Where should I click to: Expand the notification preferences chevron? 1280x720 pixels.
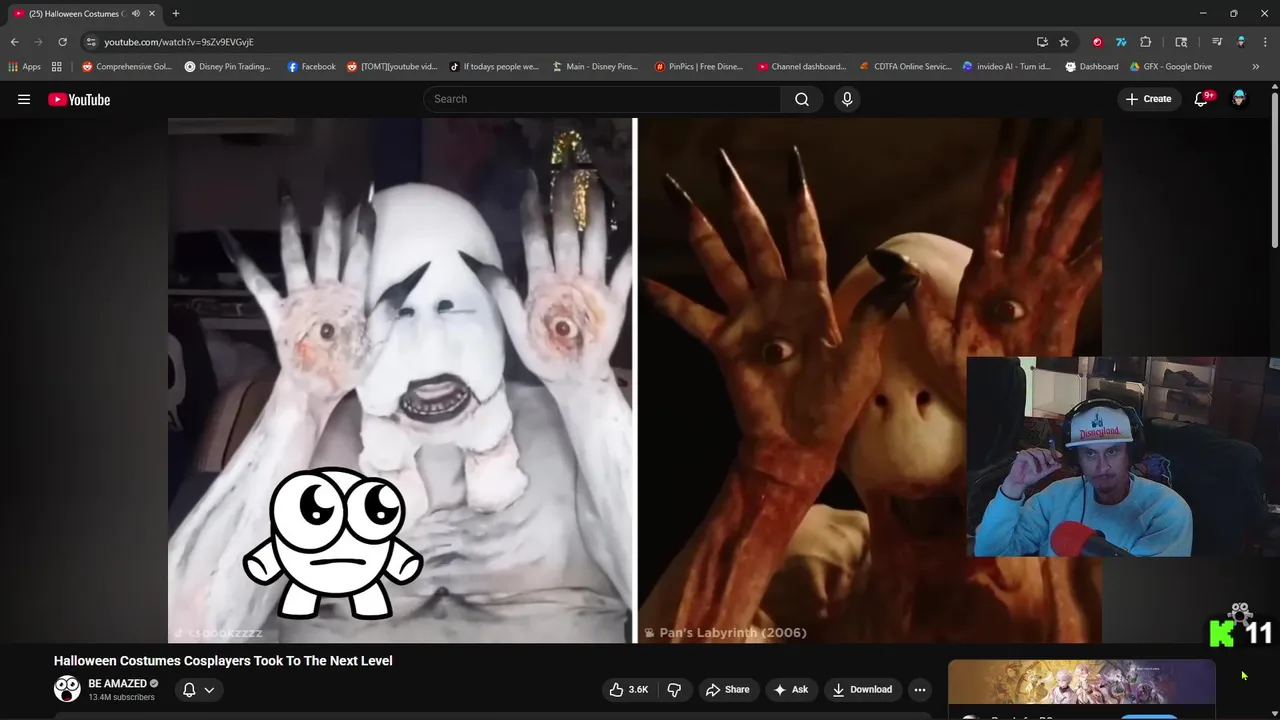point(209,690)
